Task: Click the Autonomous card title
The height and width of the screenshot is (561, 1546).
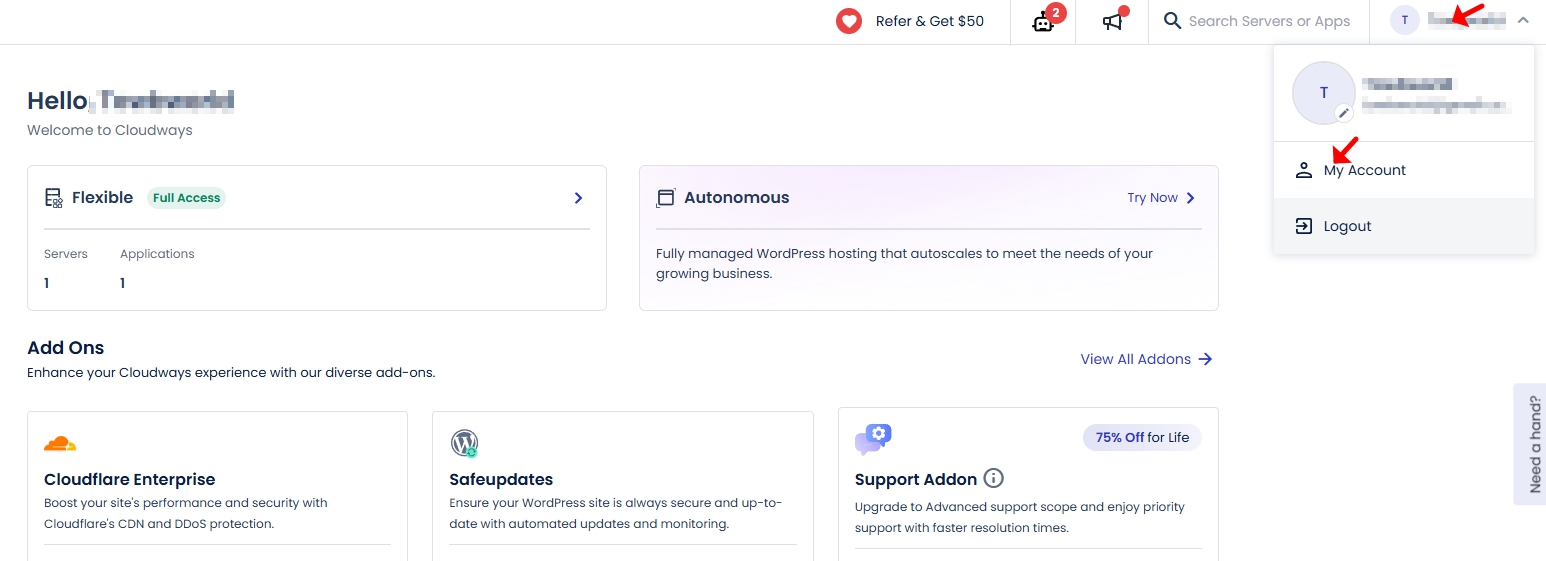Action: (737, 198)
